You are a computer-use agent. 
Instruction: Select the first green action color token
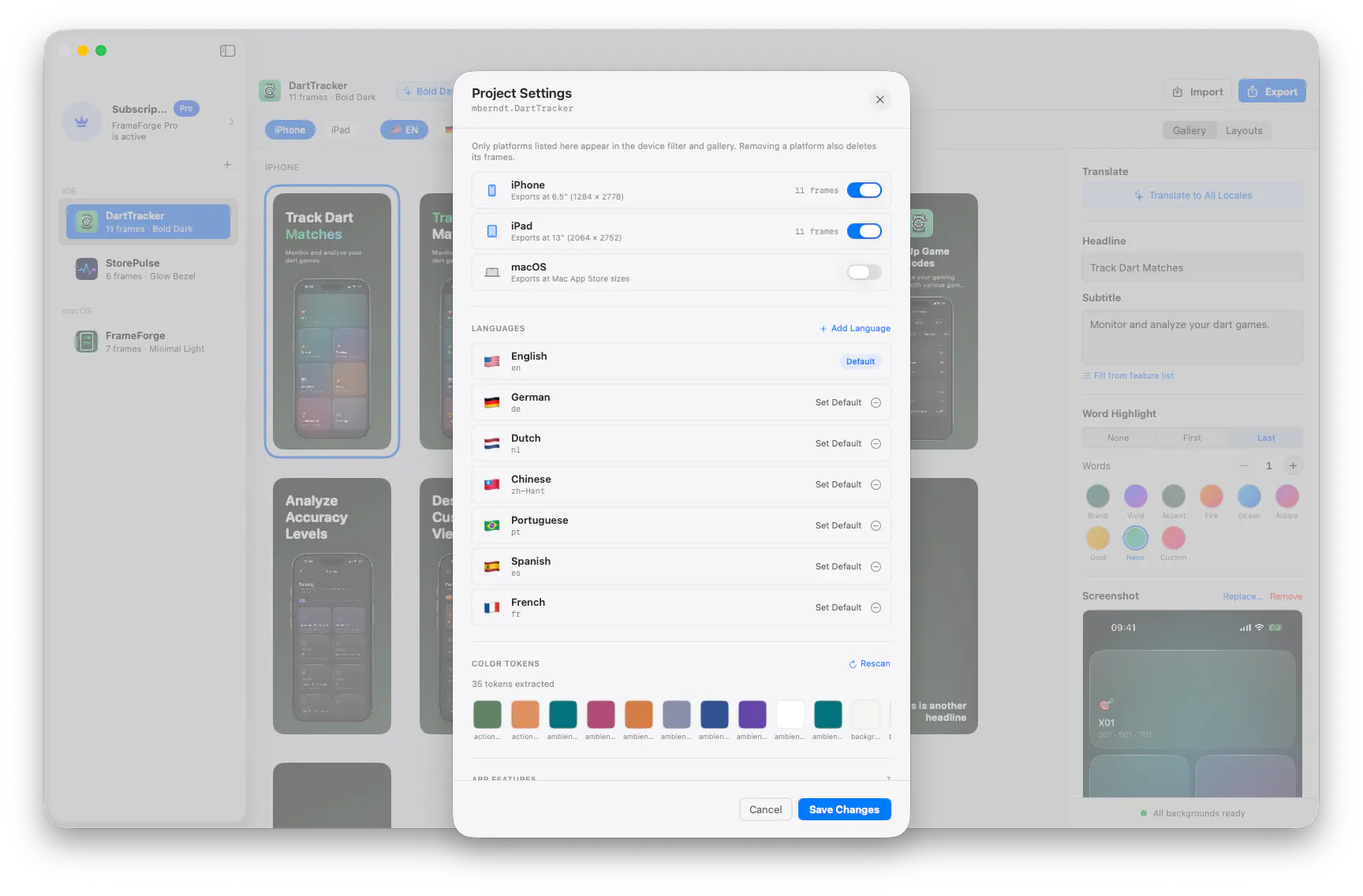487,715
